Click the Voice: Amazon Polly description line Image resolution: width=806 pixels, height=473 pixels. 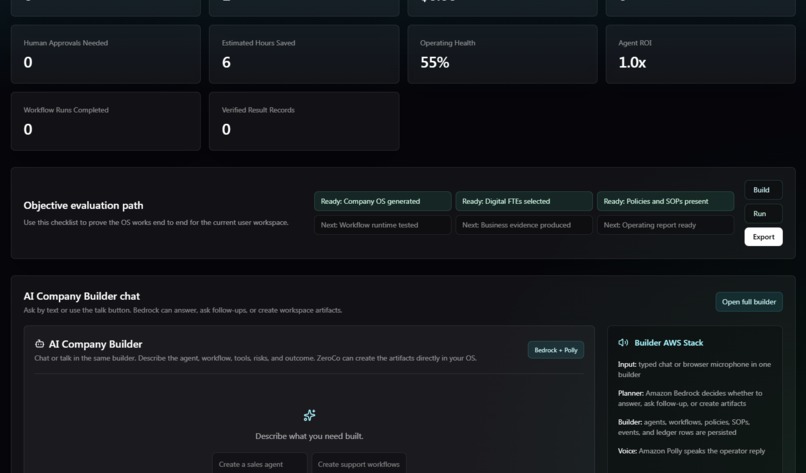[691, 451]
